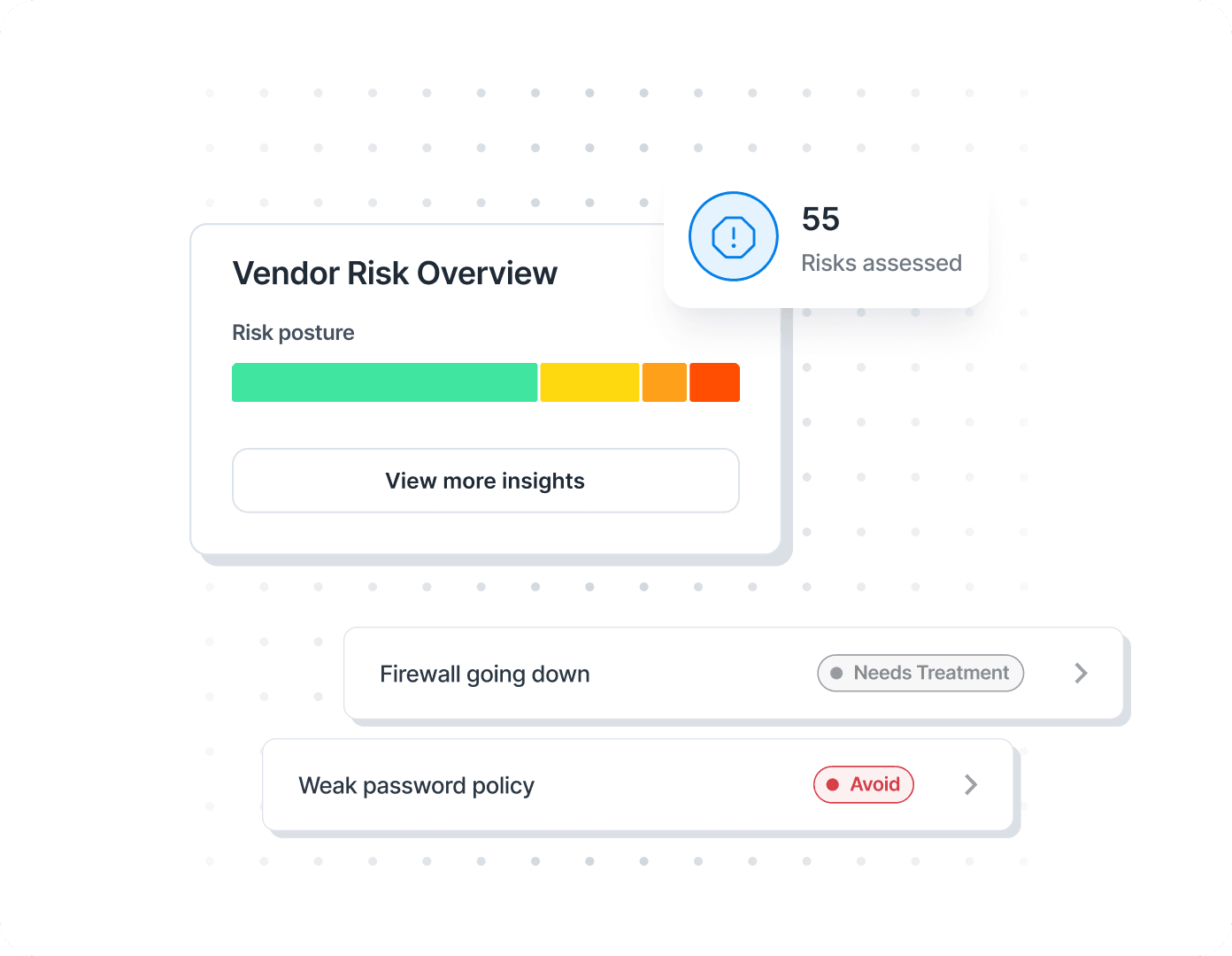Click the octagon risk alert icon
This screenshot has width=1232, height=956.
(733, 236)
